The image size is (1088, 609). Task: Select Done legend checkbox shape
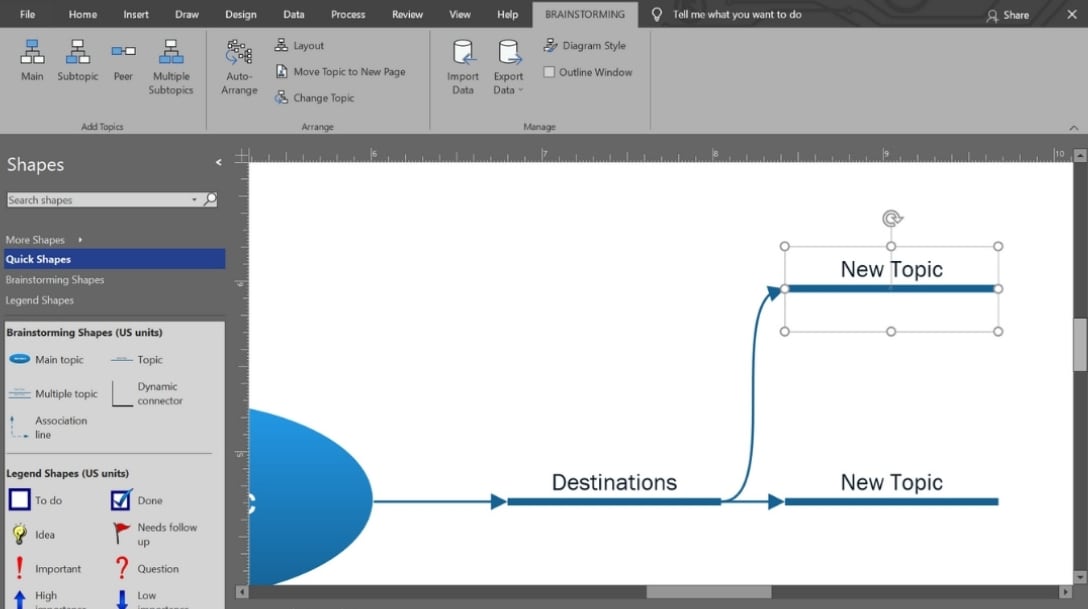(137, 500)
